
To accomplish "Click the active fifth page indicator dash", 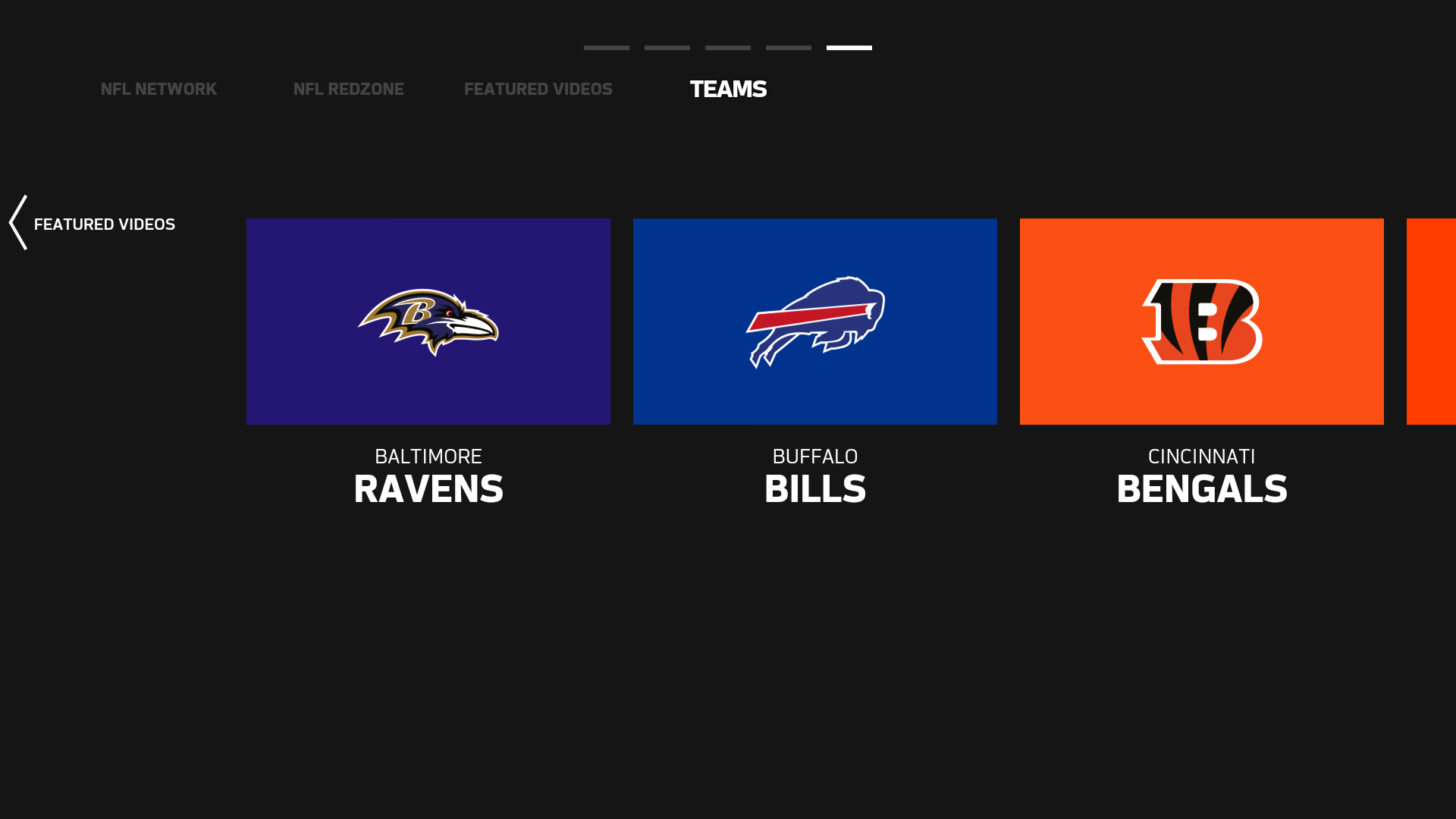I will tap(849, 48).
